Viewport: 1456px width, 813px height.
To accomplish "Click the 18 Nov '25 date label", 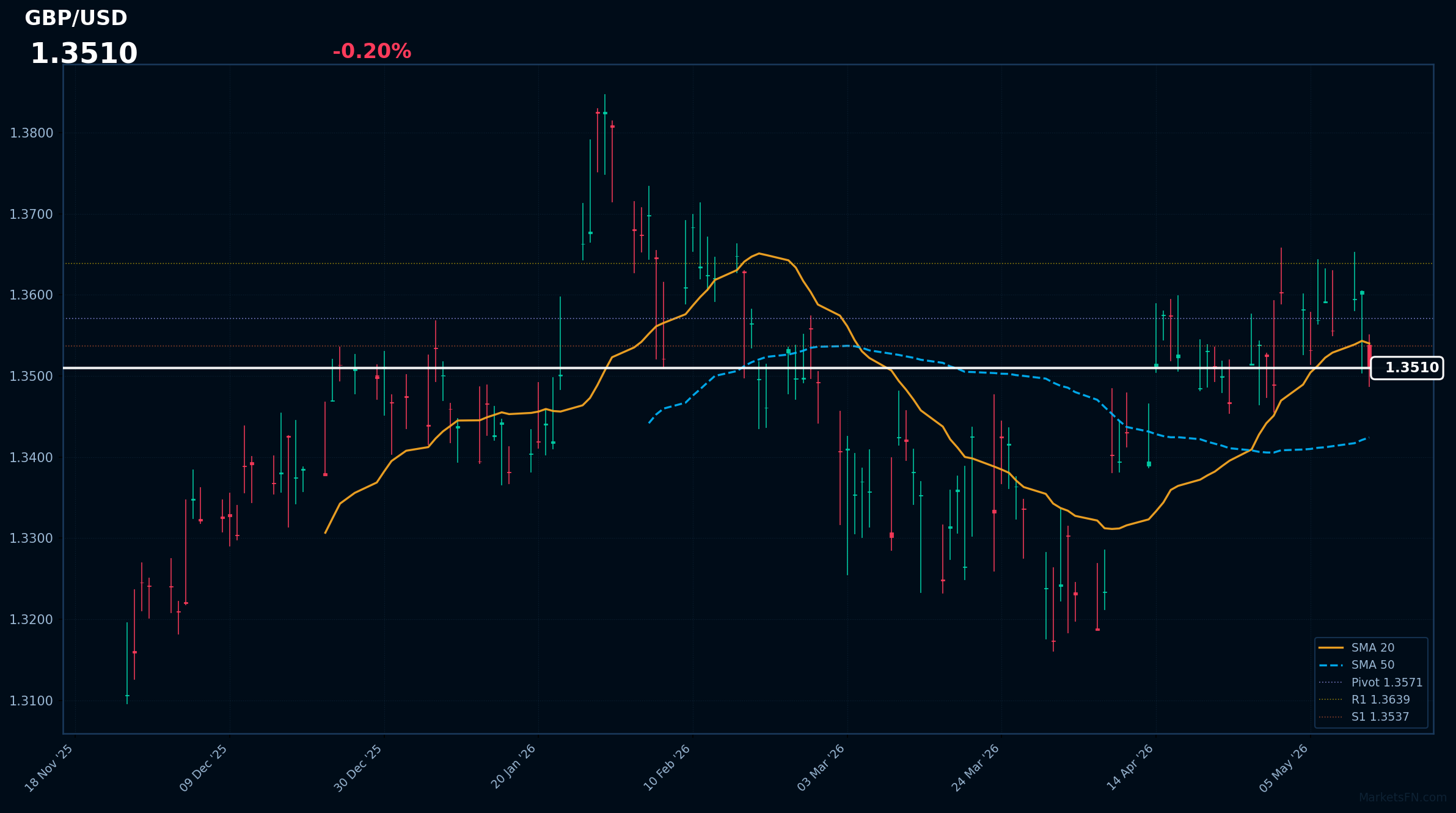I will point(49,768).
